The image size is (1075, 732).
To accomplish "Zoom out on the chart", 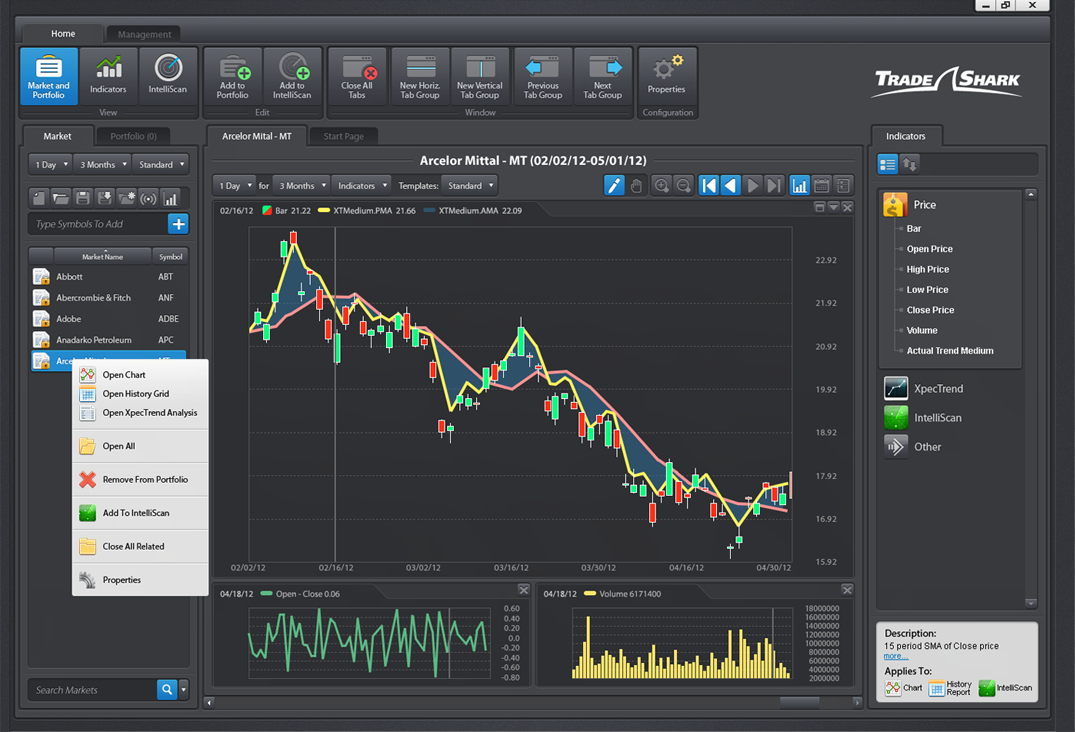I will [684, 186].
